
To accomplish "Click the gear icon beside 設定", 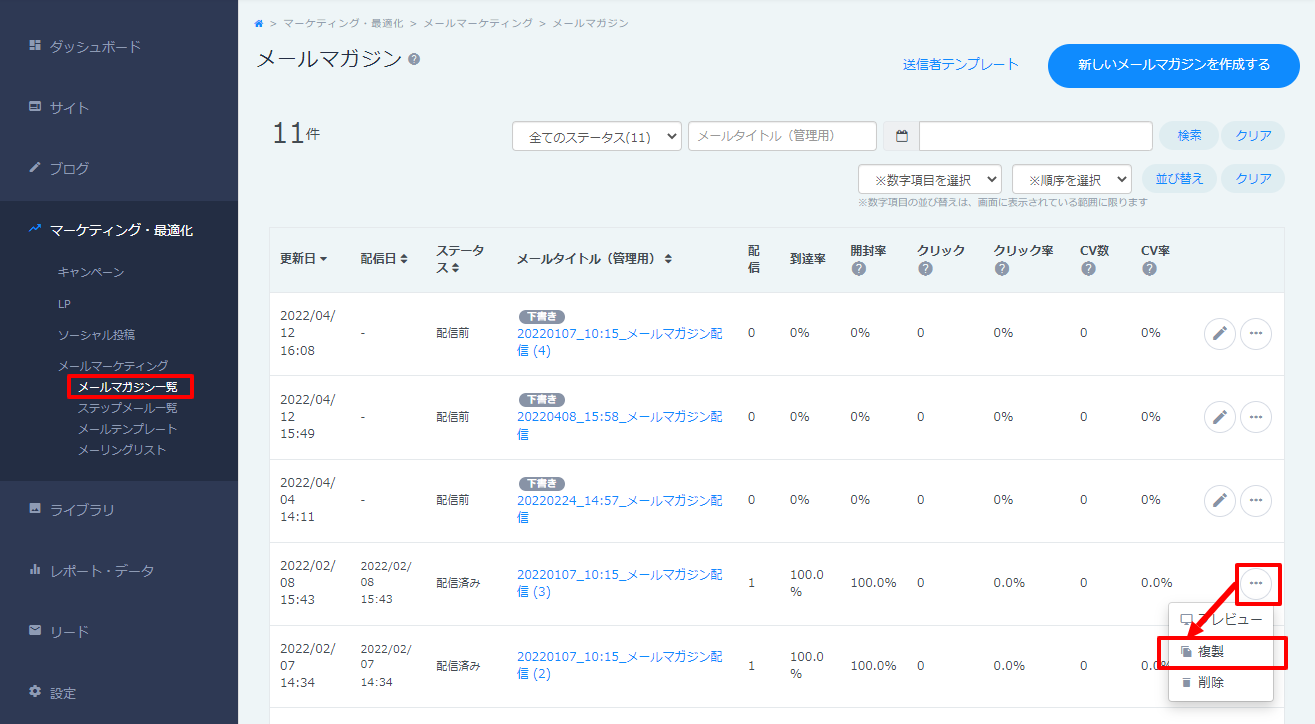I will click(x=35, y=692).
